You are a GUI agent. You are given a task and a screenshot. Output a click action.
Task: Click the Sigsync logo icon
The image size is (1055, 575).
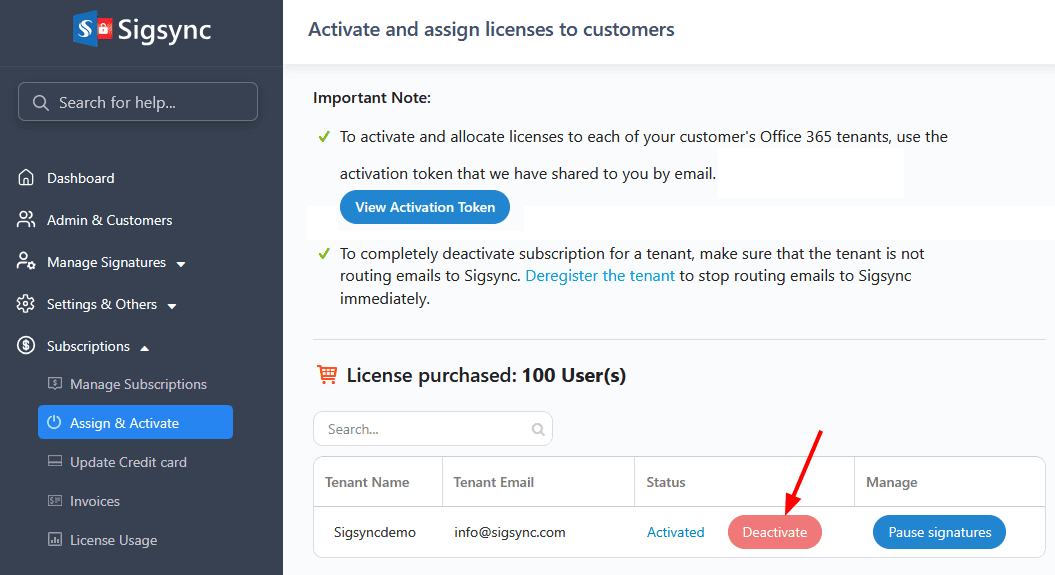[x=93, y=28]
